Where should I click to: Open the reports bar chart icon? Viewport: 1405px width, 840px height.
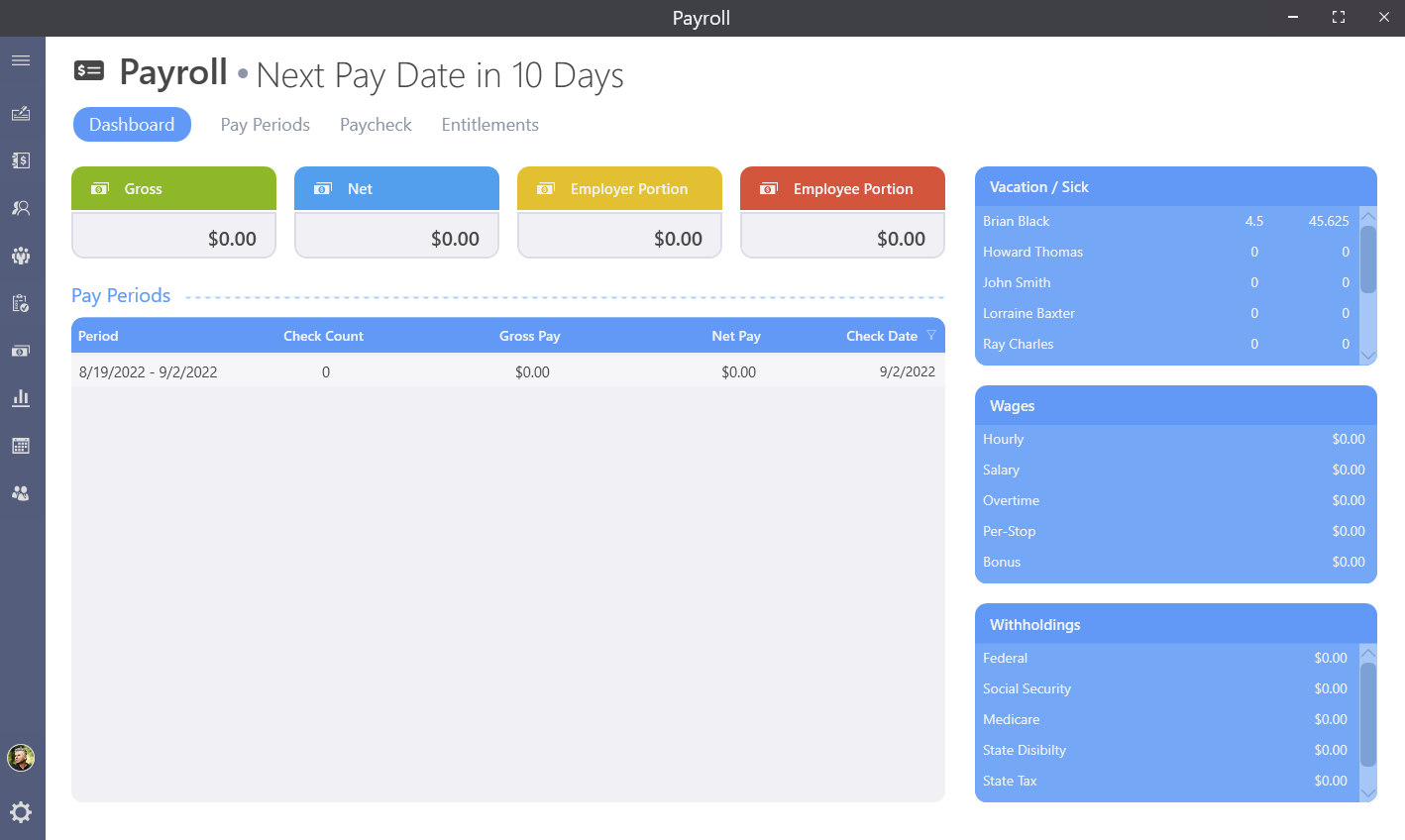21,397
